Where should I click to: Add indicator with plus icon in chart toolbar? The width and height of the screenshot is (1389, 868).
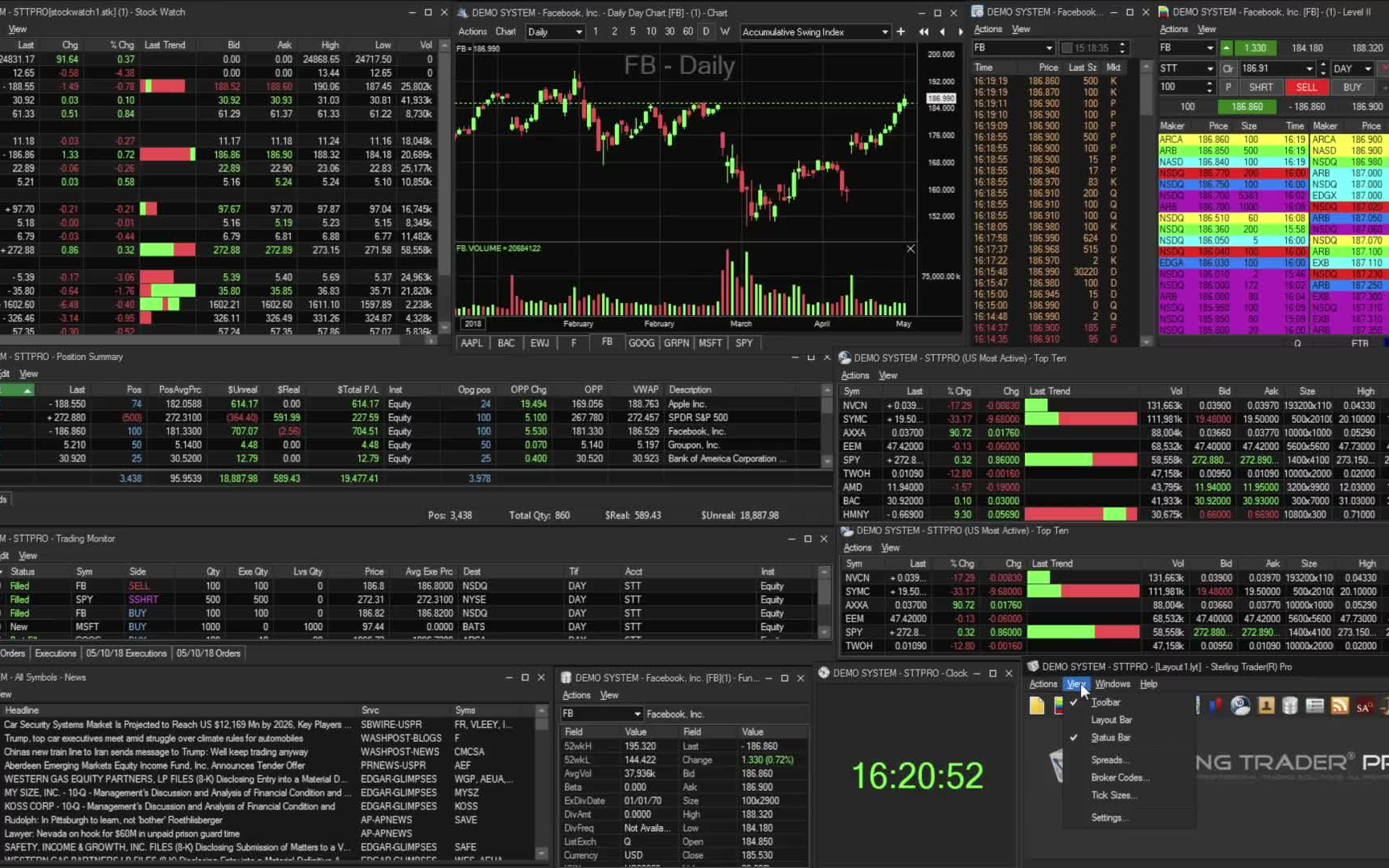901,31
